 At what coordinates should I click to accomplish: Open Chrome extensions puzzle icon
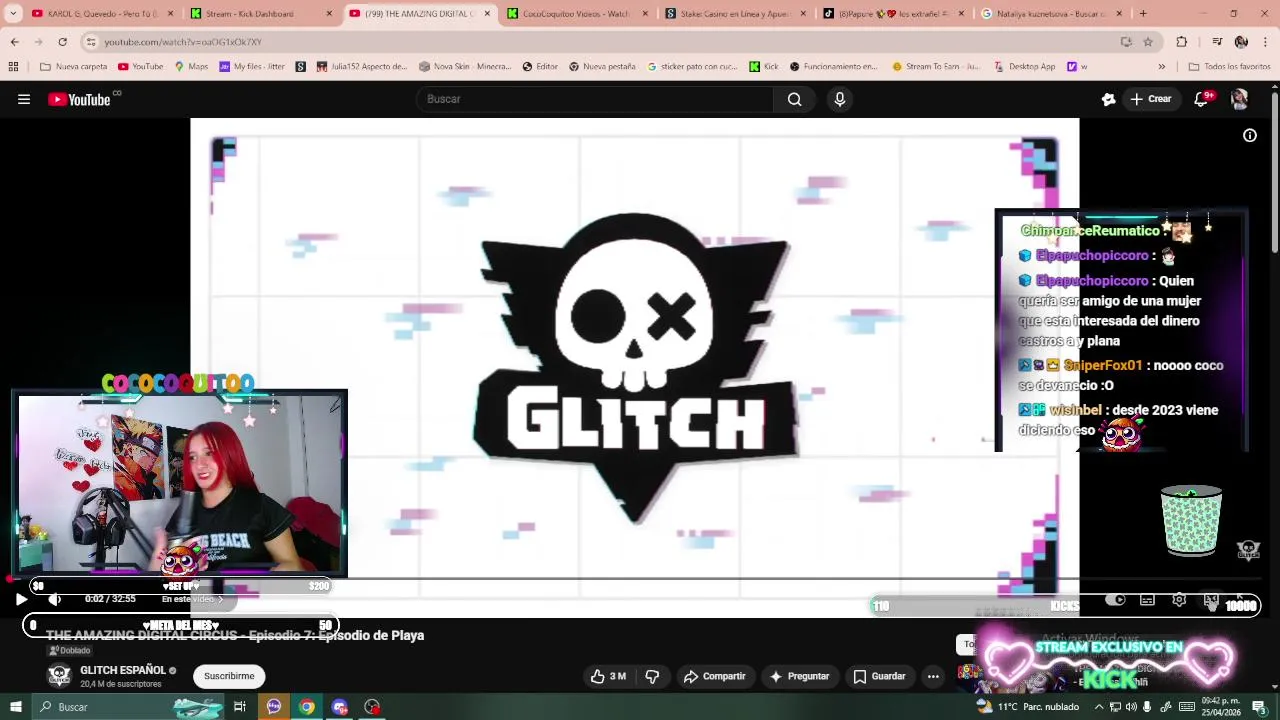point(1181,42)
